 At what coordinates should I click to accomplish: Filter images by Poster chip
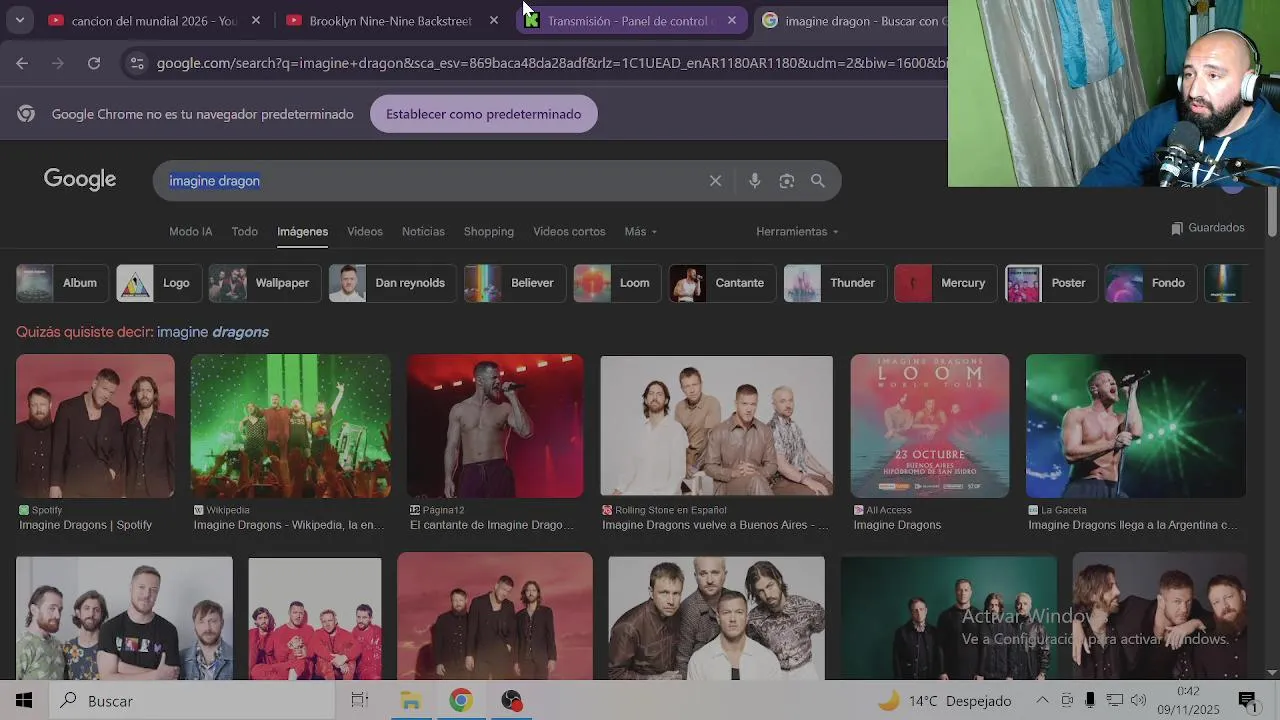[x=1051, y=283]
